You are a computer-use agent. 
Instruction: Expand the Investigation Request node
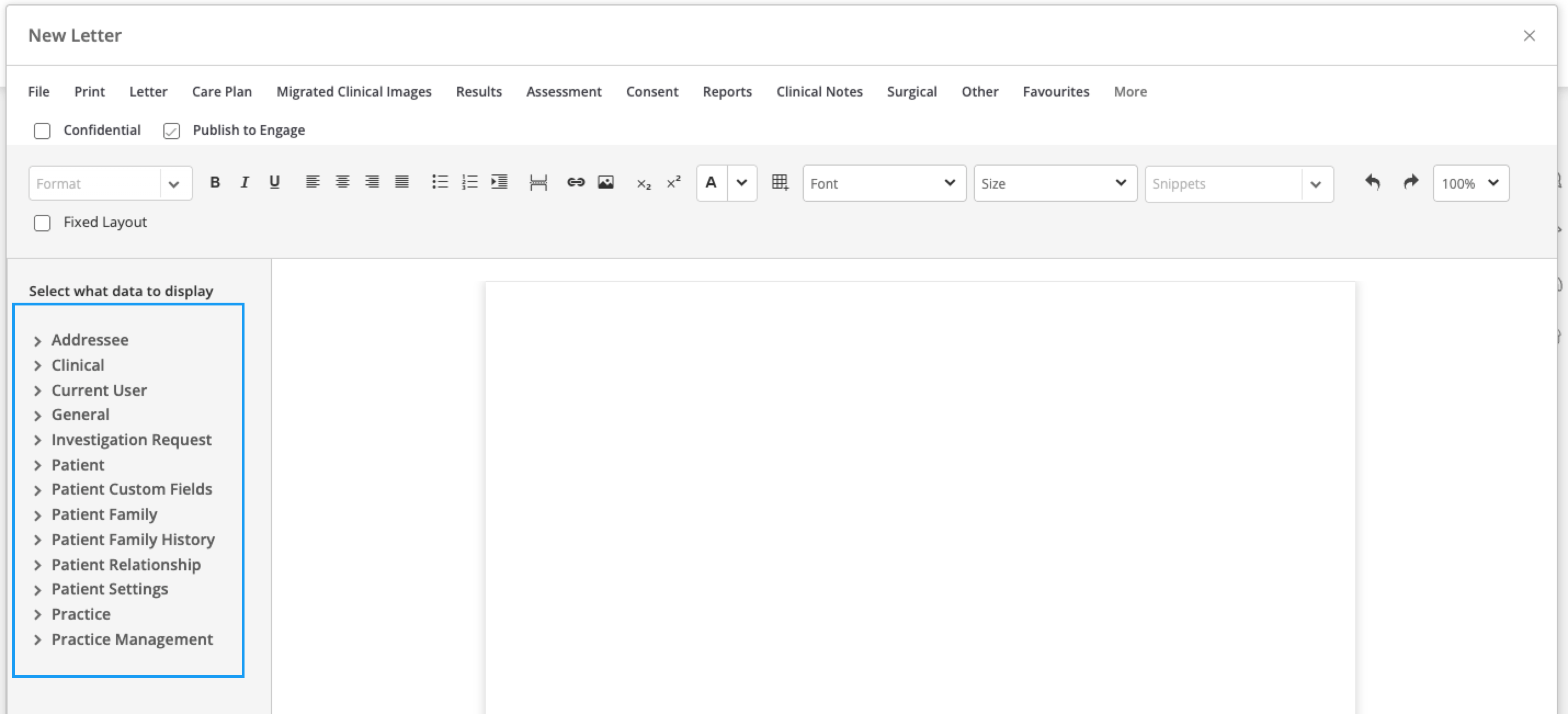(x=38, y=441)
